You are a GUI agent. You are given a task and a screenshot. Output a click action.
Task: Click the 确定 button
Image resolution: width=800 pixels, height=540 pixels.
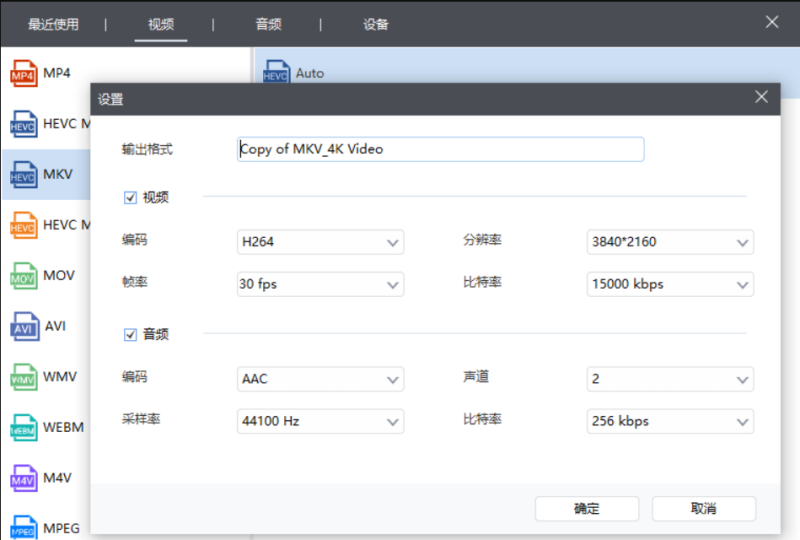point(586,508)
